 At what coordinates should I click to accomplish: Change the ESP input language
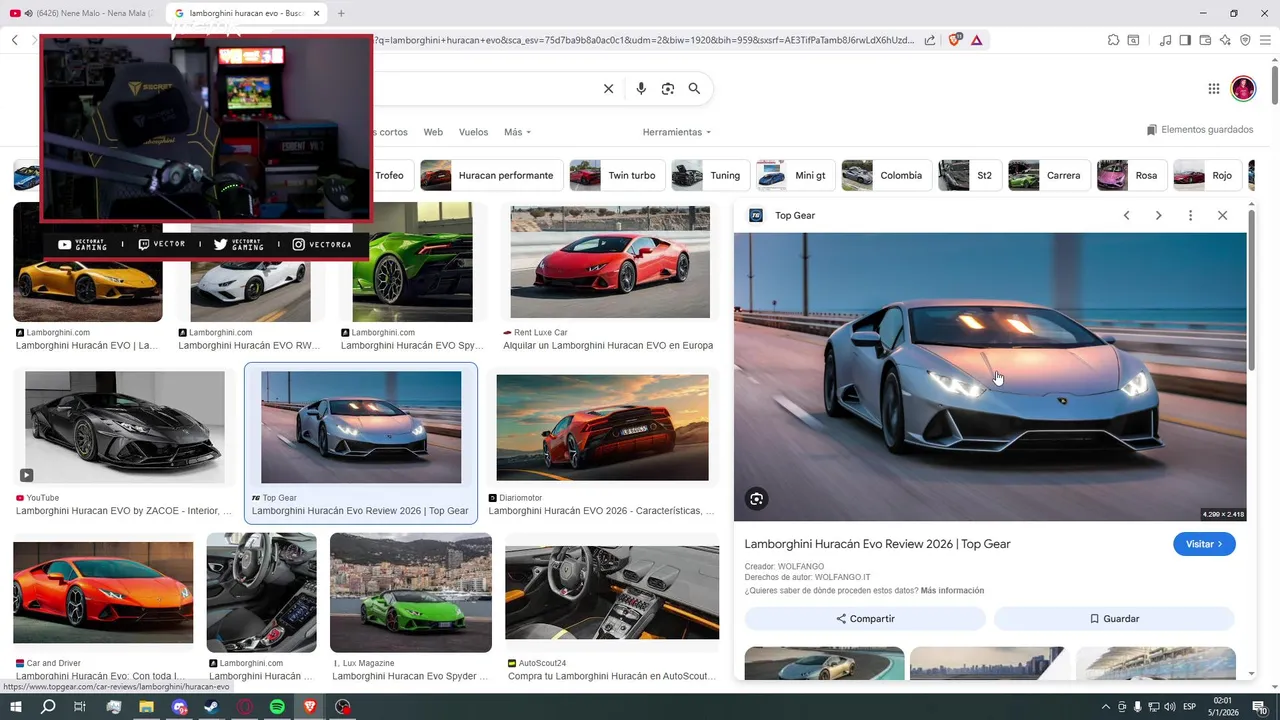pyautogui.click(x=1189, y=707)
